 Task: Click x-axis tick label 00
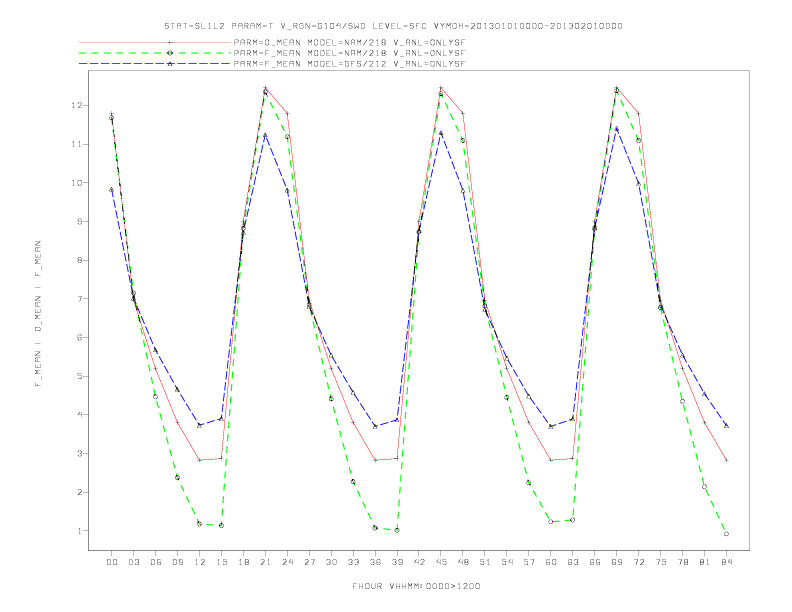point(112,562)
